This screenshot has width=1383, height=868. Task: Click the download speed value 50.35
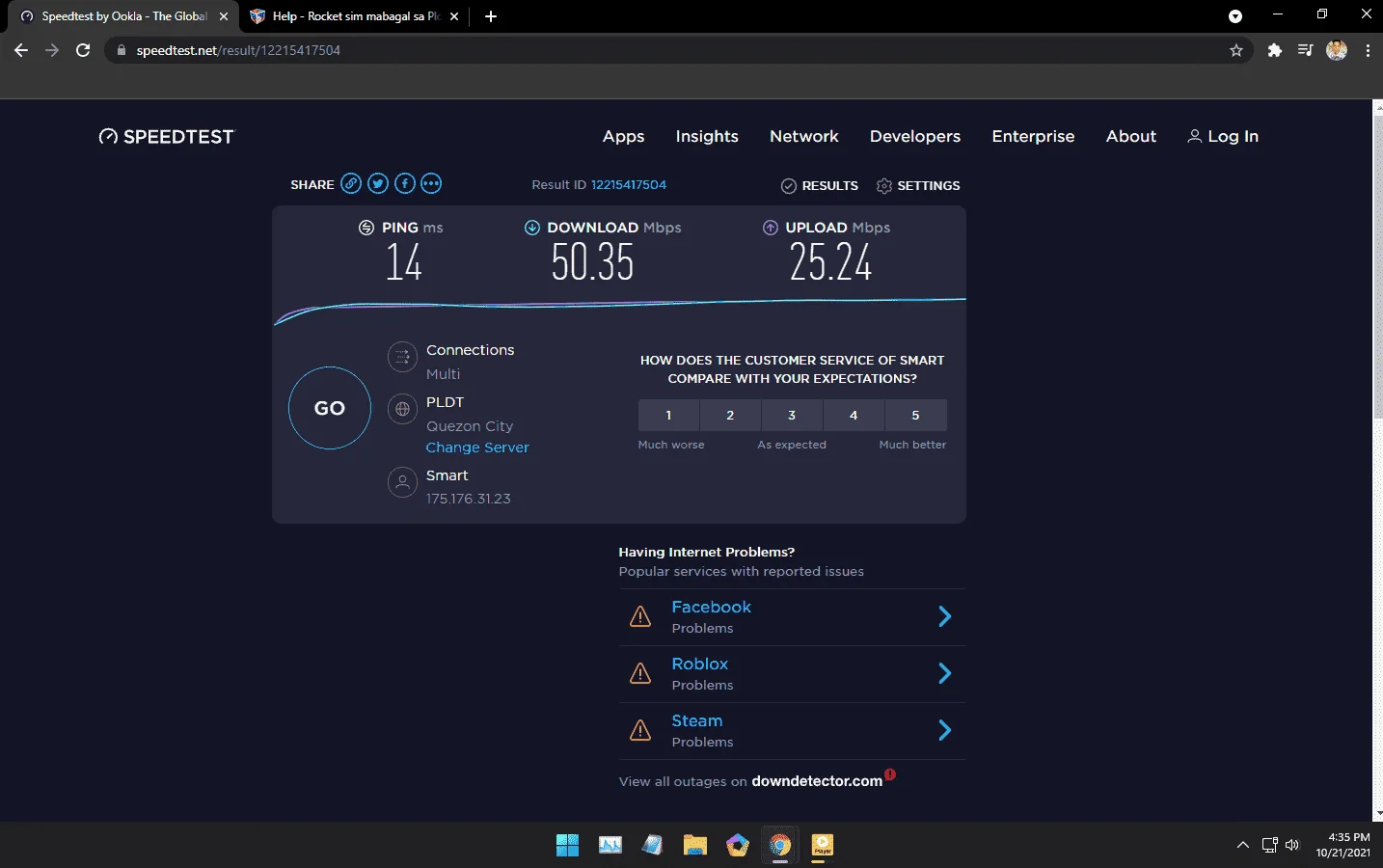[592, 262]
